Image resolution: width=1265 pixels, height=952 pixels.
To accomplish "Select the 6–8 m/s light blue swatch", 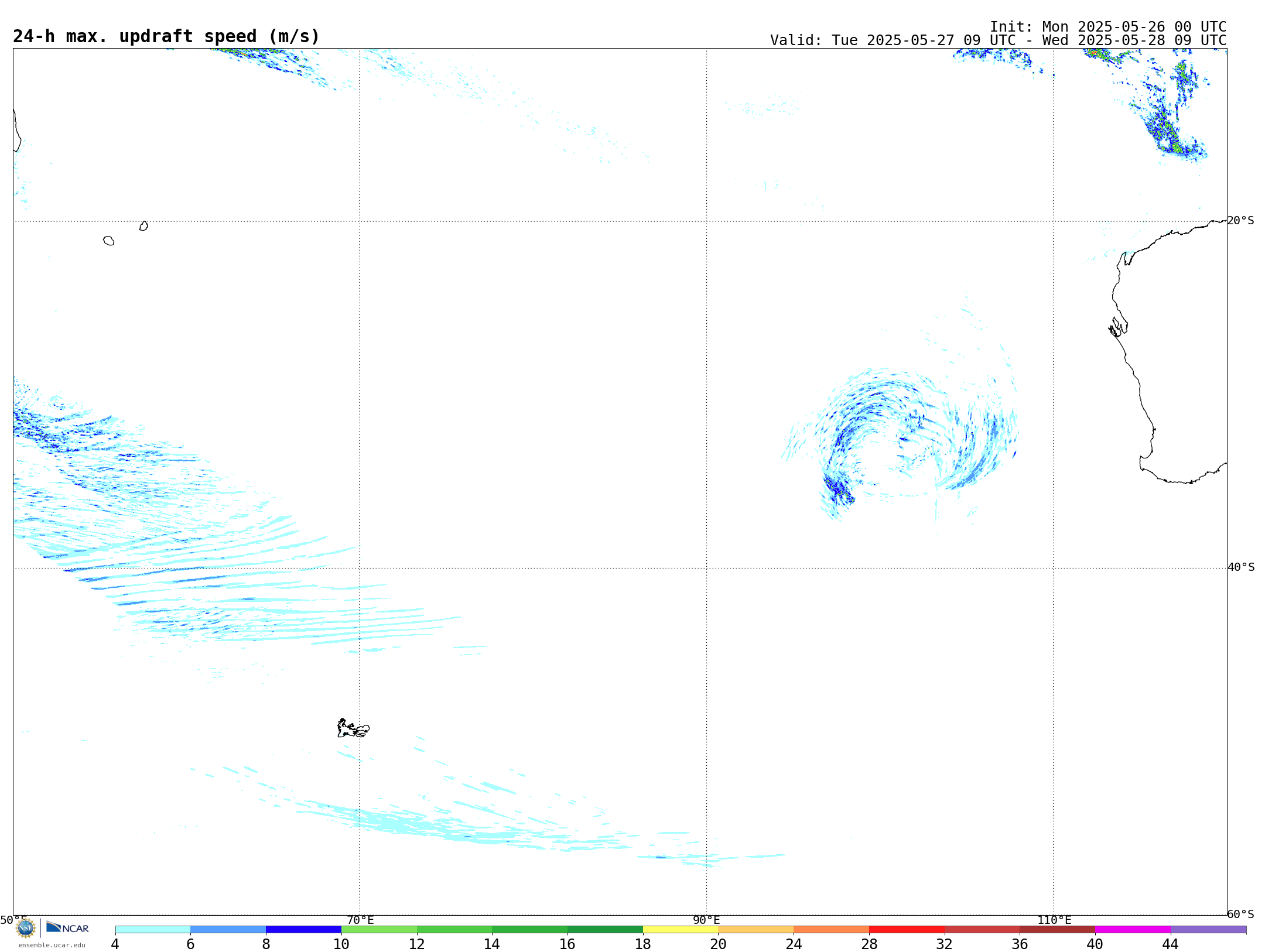I will pos(228,930).
